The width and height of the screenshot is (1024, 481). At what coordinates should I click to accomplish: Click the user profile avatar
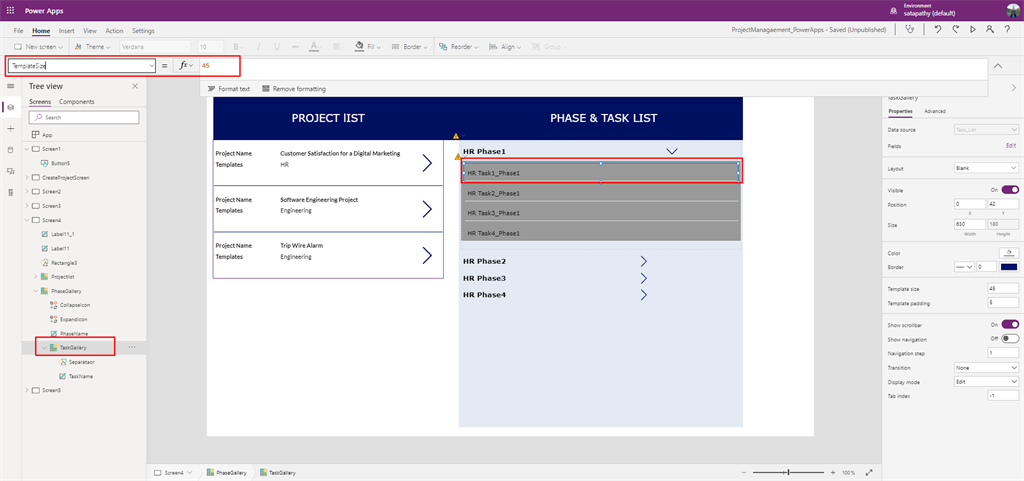tap(1012, 10)
